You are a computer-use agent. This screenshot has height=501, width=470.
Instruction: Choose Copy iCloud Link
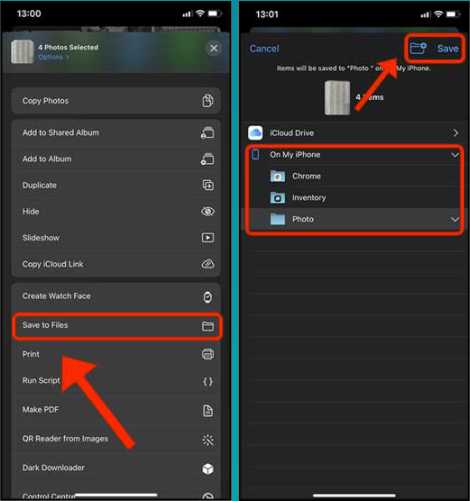(116, 264)
